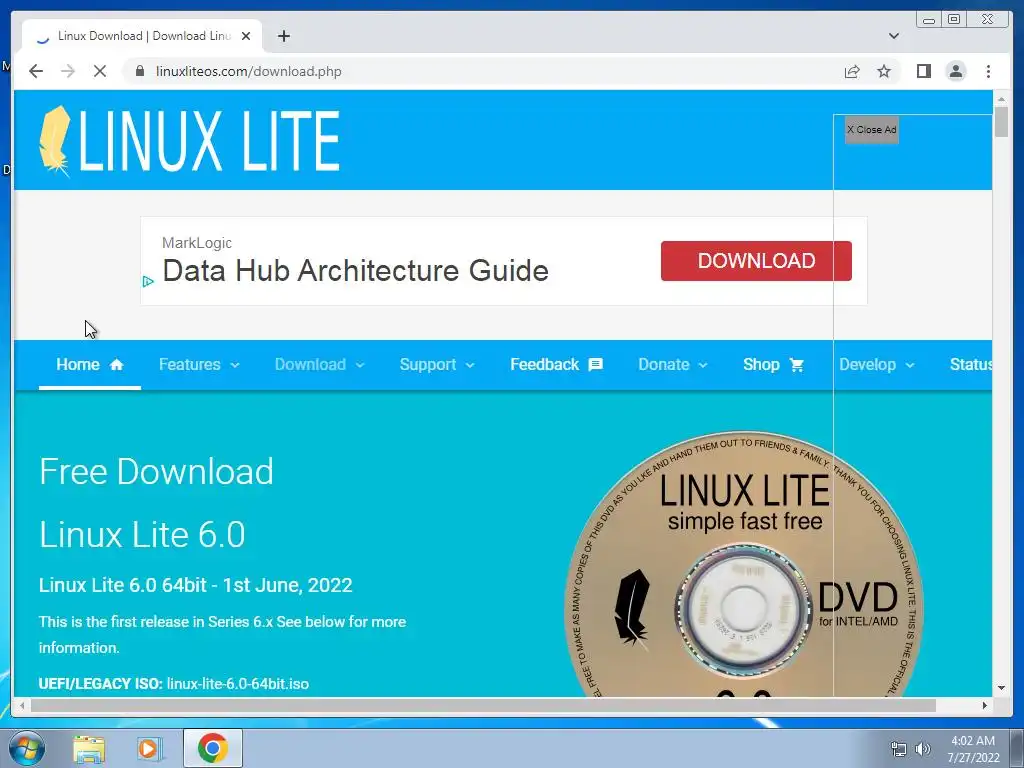
Task: Go back to the previous page
Action: (36, 71)
